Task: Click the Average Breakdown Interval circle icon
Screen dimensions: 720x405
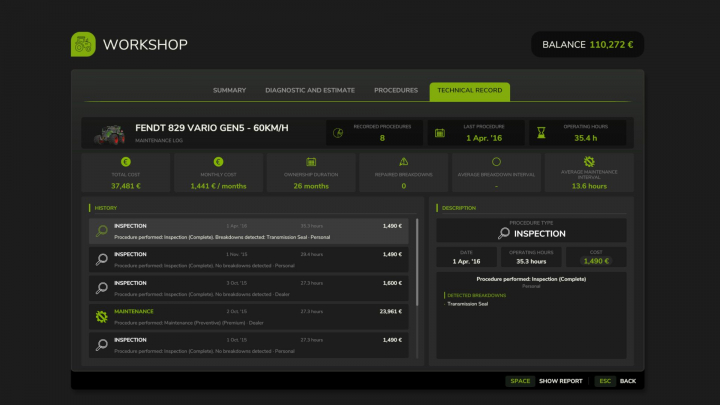Action: coord(496,162)
